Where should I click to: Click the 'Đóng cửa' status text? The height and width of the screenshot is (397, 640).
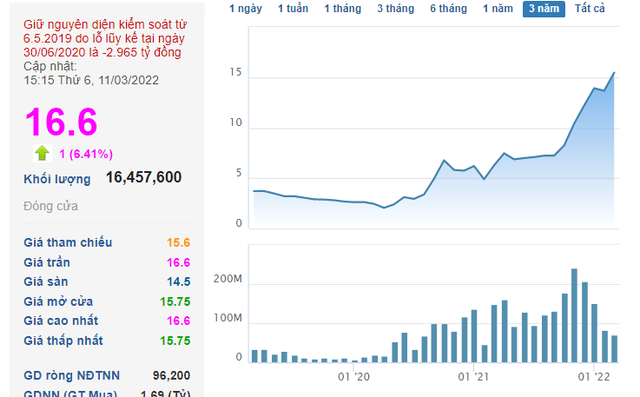[51, 206]
